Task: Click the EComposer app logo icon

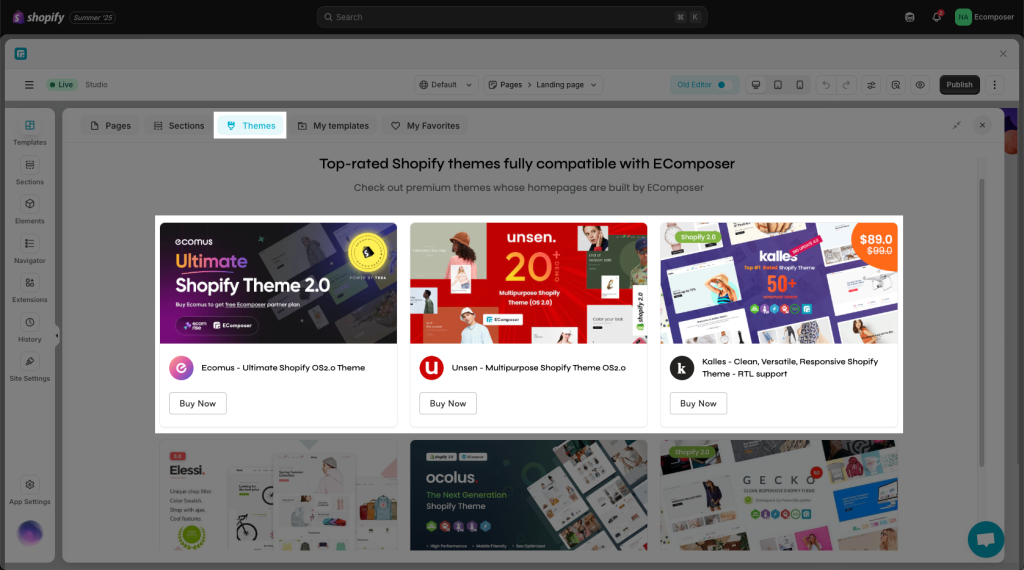Action: [x=21, y=54]
